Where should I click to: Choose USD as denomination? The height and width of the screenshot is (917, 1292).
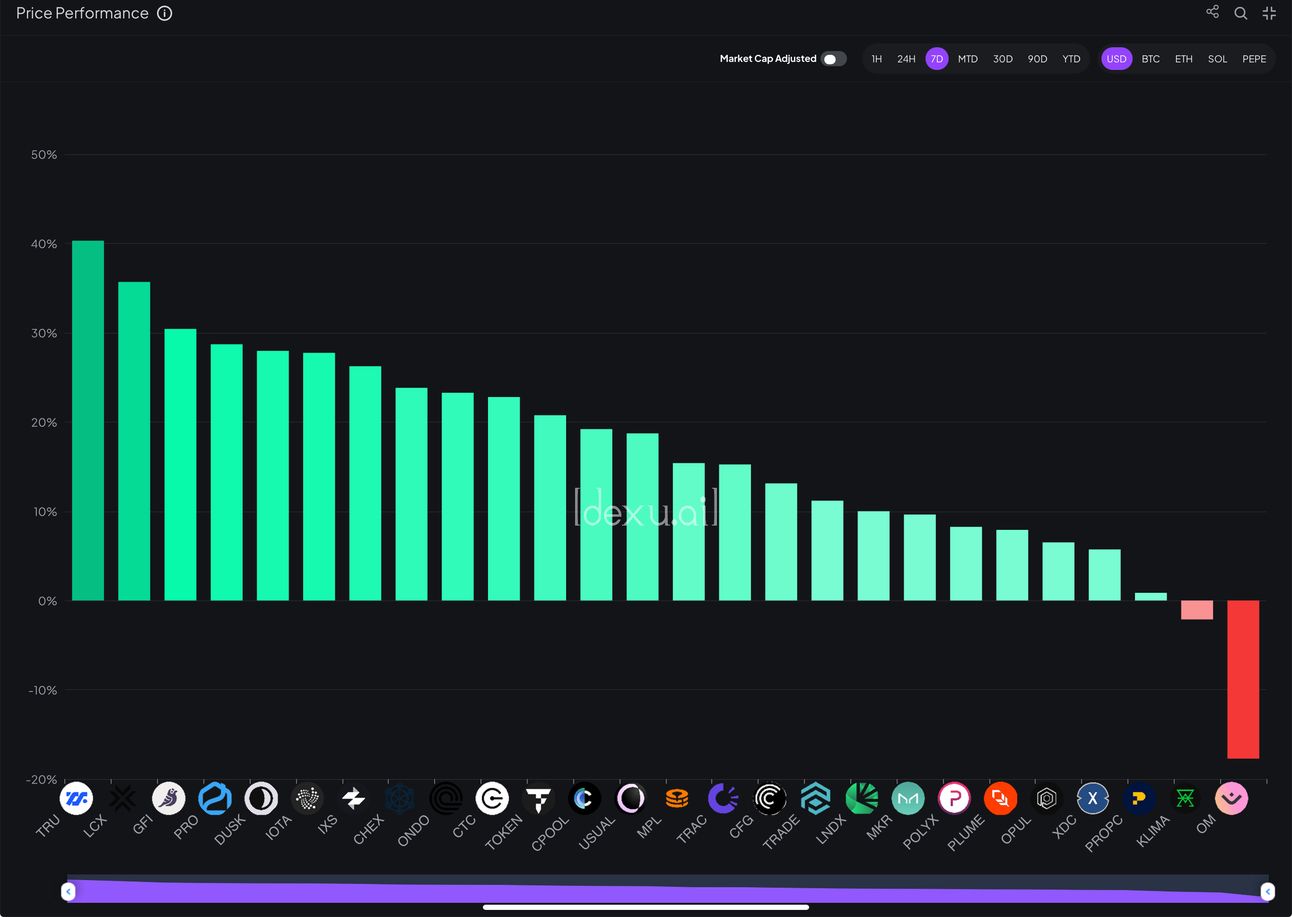[x=1116, y=59]
